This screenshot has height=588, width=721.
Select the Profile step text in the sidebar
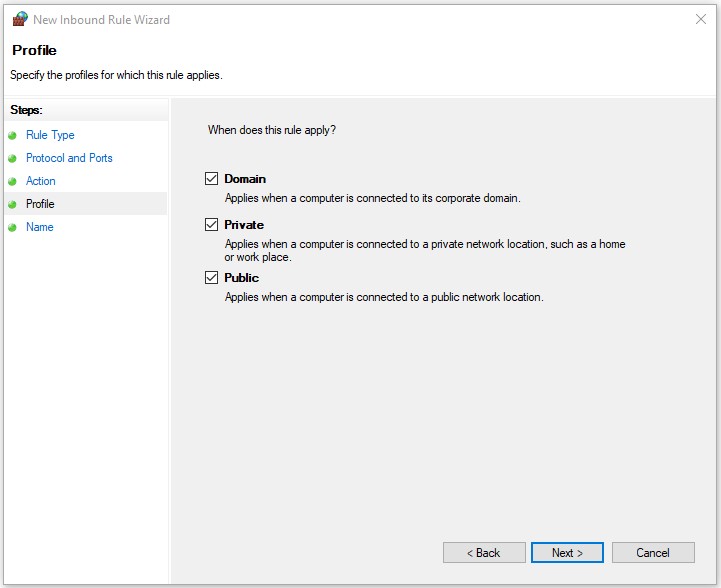coord(40,204)
